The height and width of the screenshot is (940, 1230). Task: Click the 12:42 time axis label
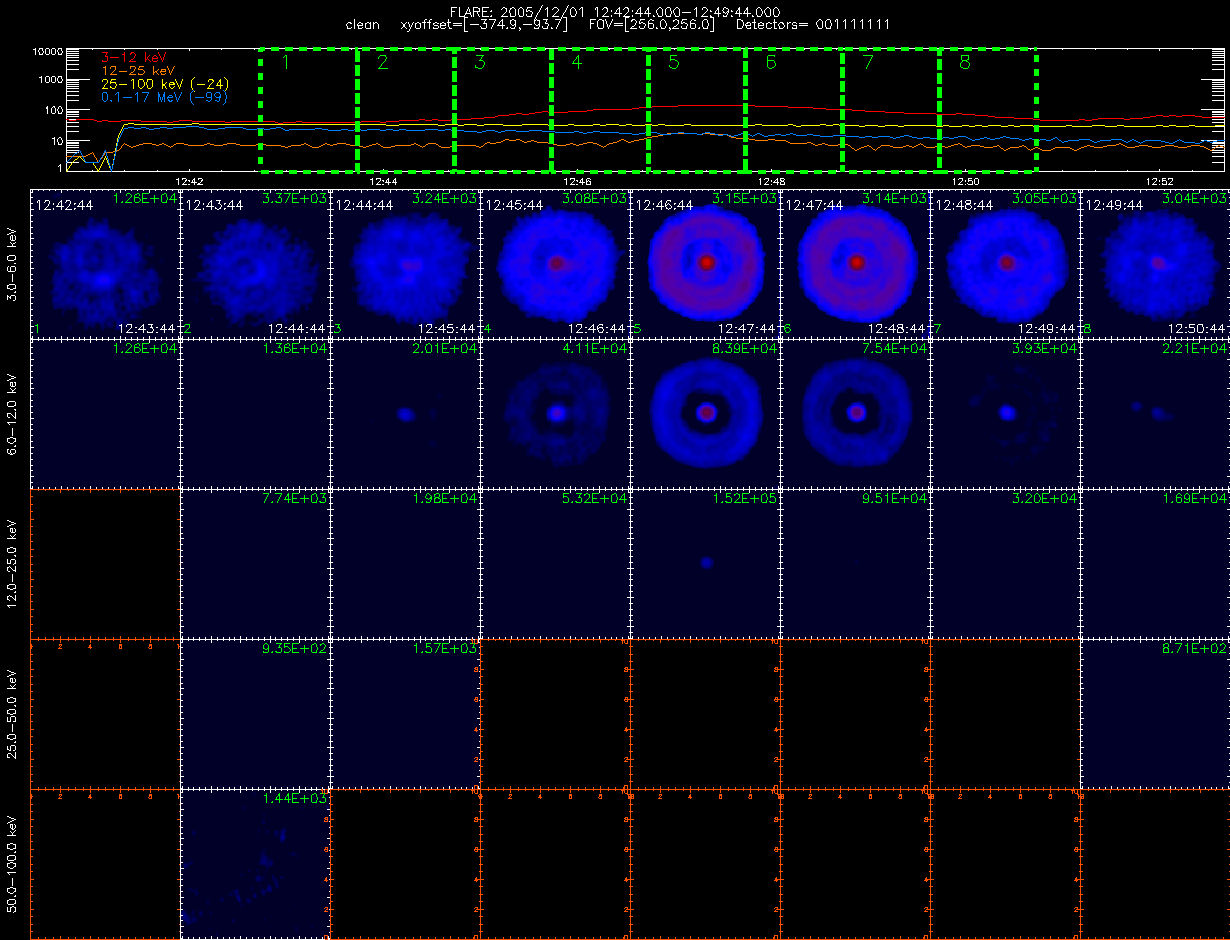coord(189,181)
